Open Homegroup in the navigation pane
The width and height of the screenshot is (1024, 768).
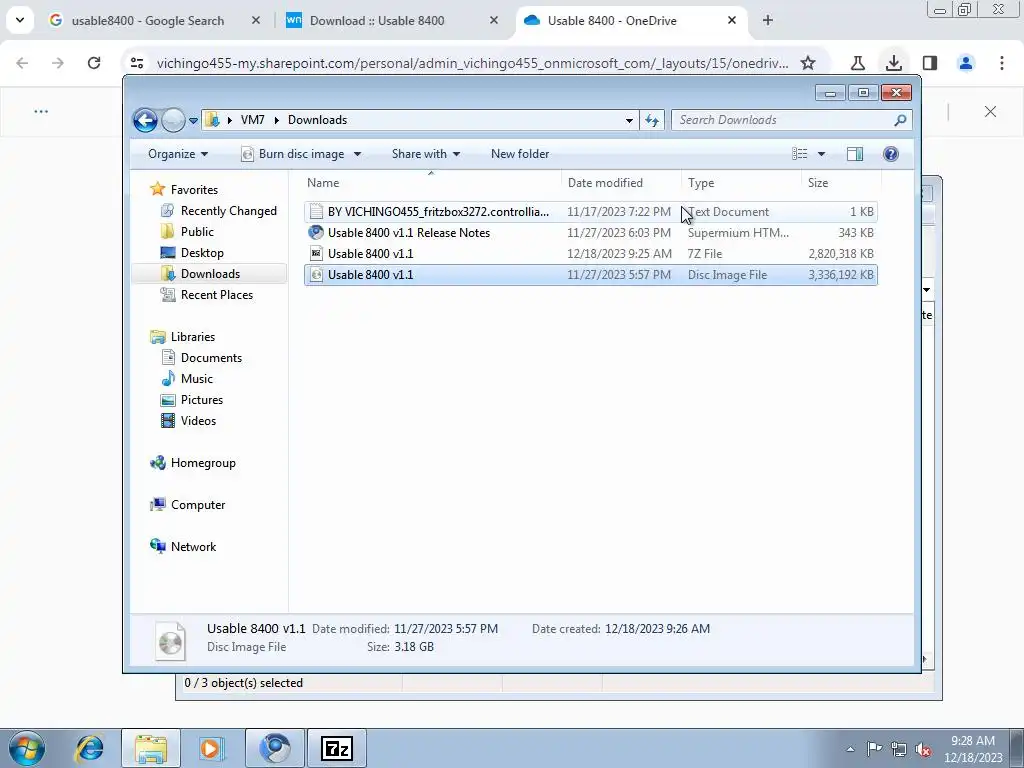[x=202, y=462]
